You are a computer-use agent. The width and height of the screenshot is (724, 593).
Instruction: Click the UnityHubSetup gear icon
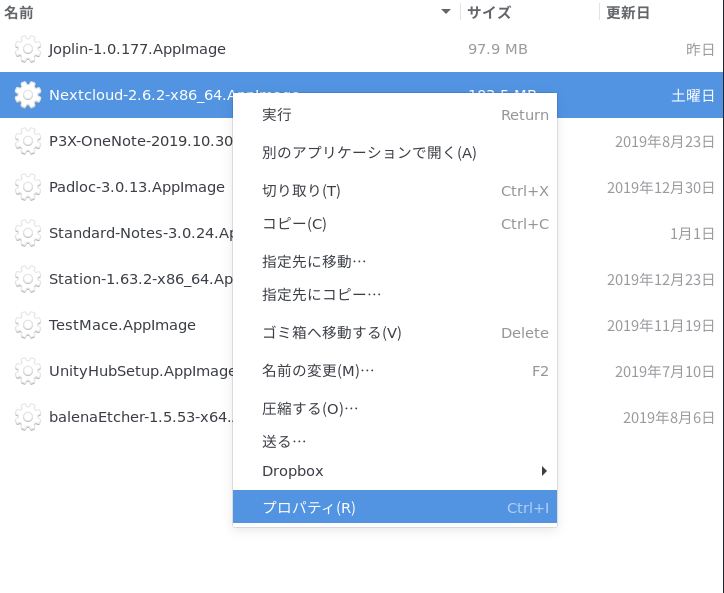[x=28, y=371]
